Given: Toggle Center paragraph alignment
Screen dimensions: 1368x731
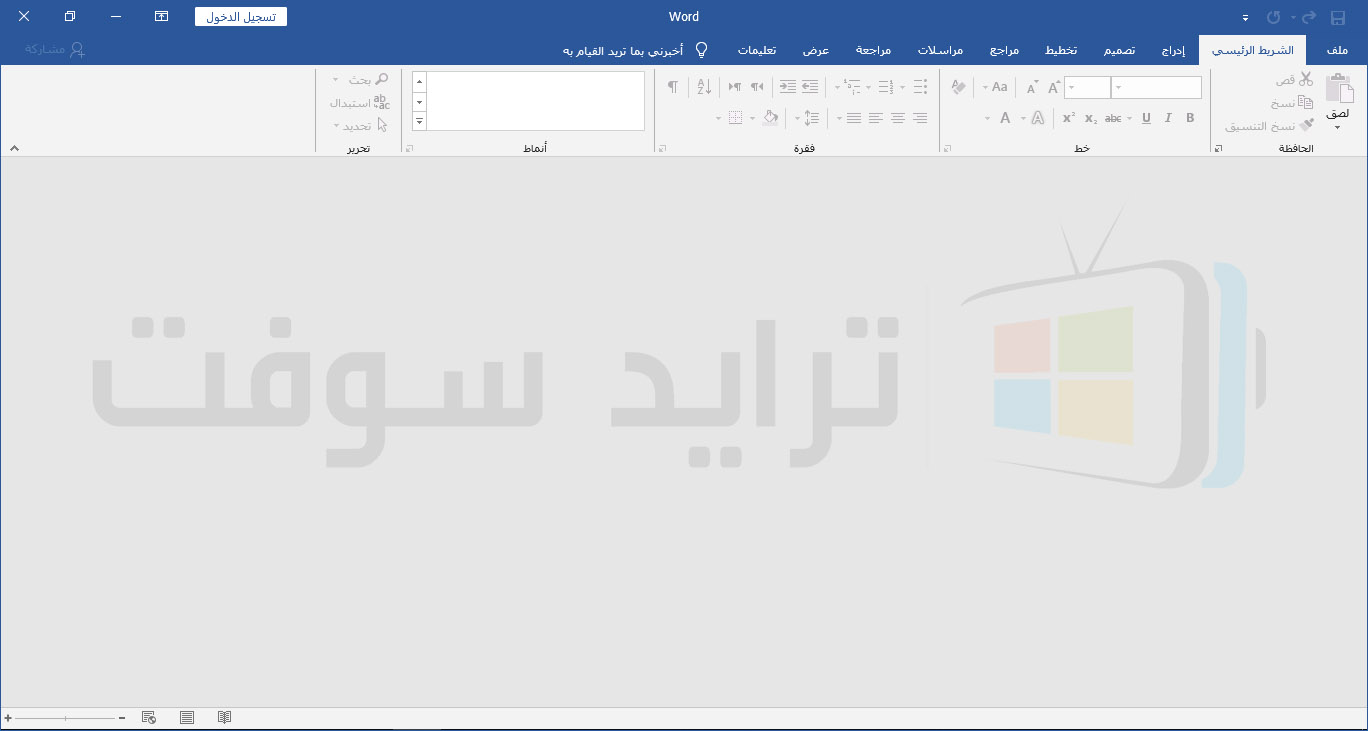Looking at the screenshot, I should [x=898, y=118].
